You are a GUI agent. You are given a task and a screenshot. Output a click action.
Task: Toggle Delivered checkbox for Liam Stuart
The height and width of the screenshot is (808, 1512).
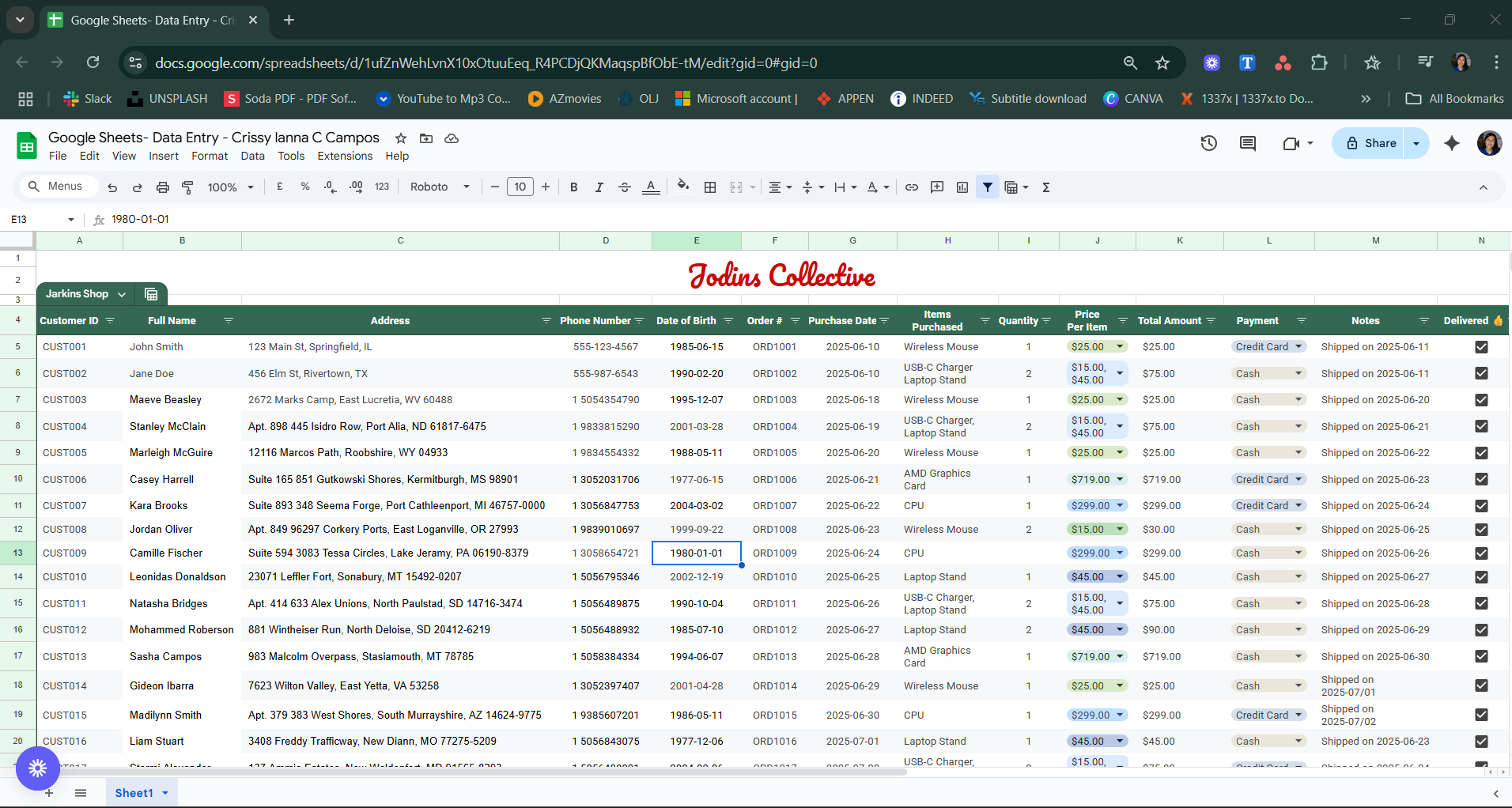point(1481,742)
